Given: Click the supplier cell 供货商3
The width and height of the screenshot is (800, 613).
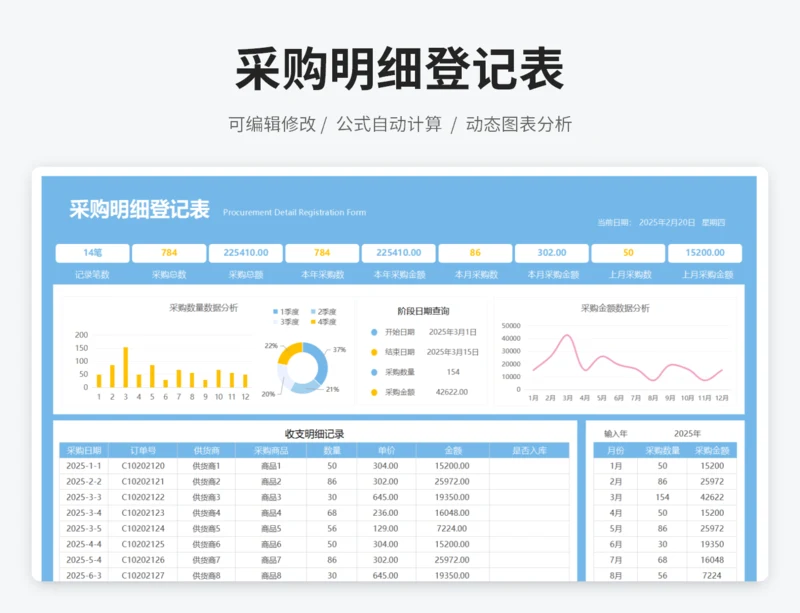Looking at the screenshot, I should pos(206,497).
